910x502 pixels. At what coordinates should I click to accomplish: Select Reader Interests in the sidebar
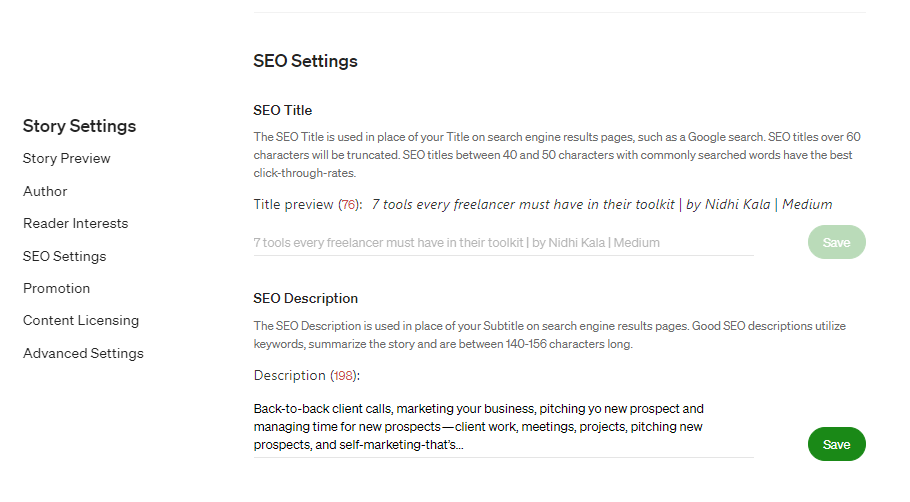[75, 223]
